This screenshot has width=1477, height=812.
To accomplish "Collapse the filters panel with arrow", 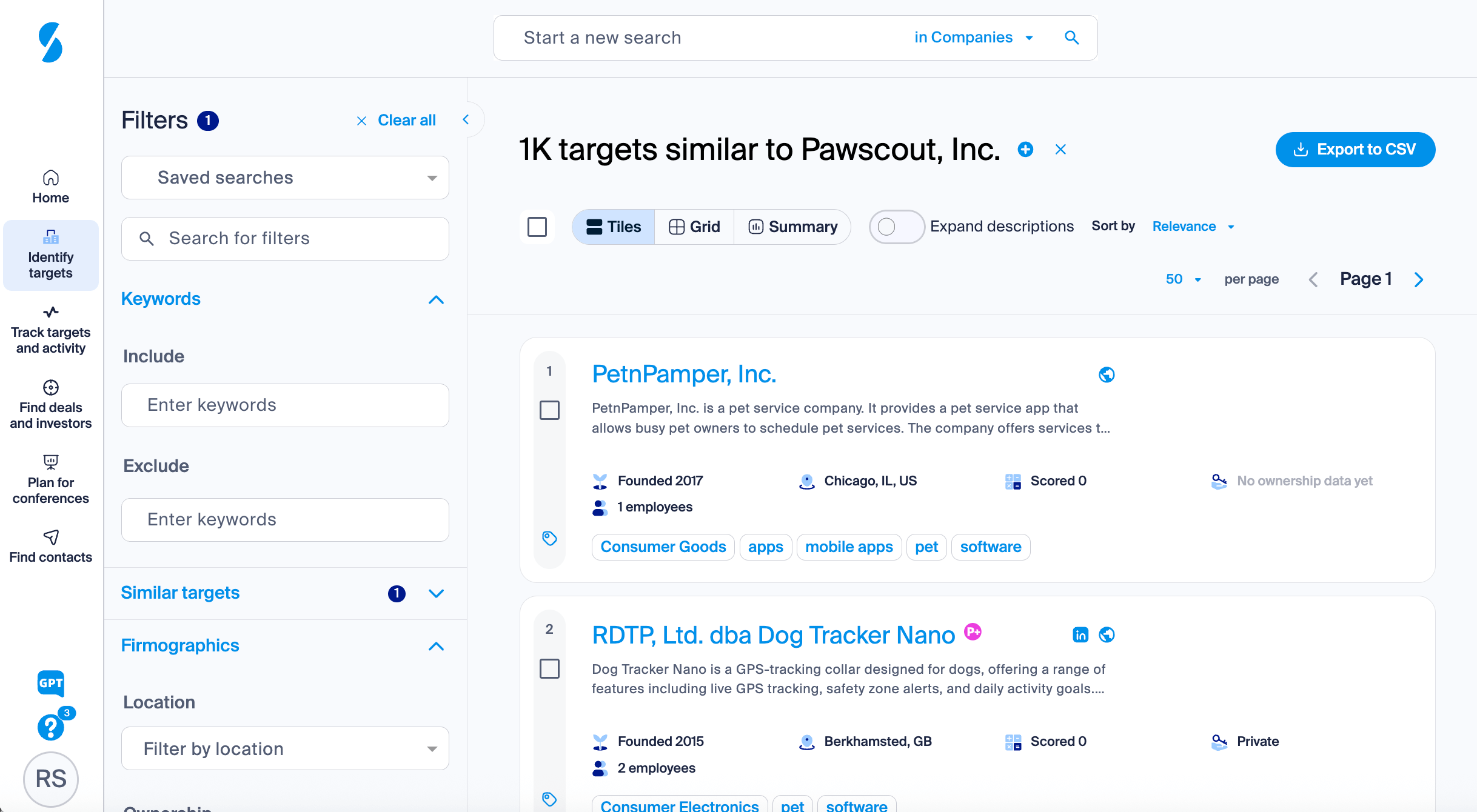I will [466, 119].
